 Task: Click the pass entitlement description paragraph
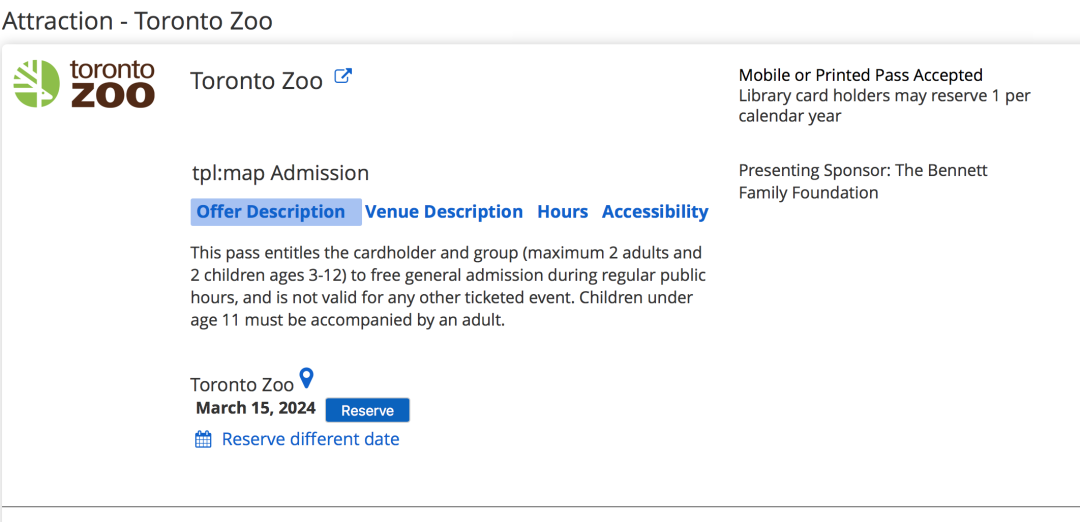click(448, 286)
